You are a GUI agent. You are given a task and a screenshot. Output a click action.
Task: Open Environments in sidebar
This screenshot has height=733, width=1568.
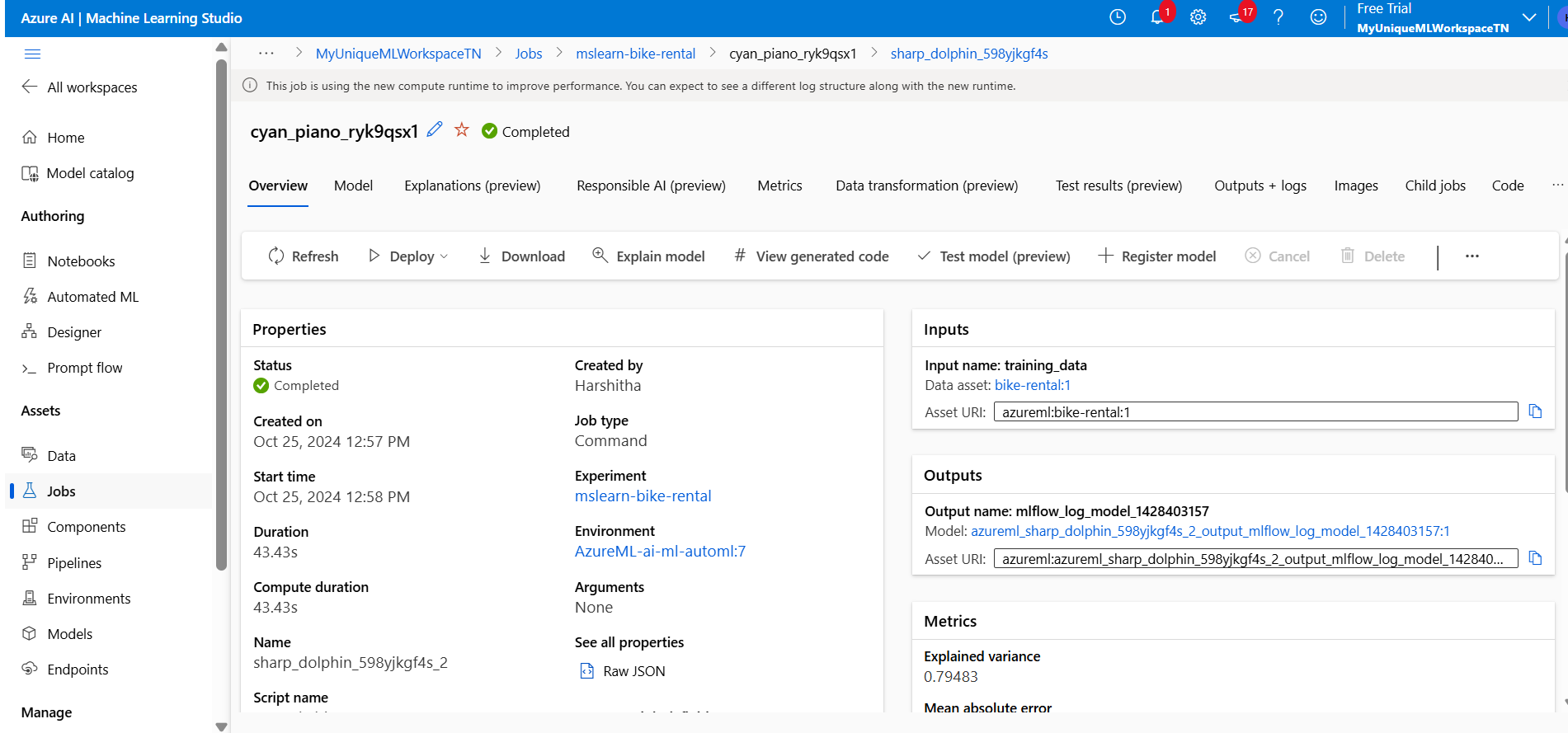point(76,599)
